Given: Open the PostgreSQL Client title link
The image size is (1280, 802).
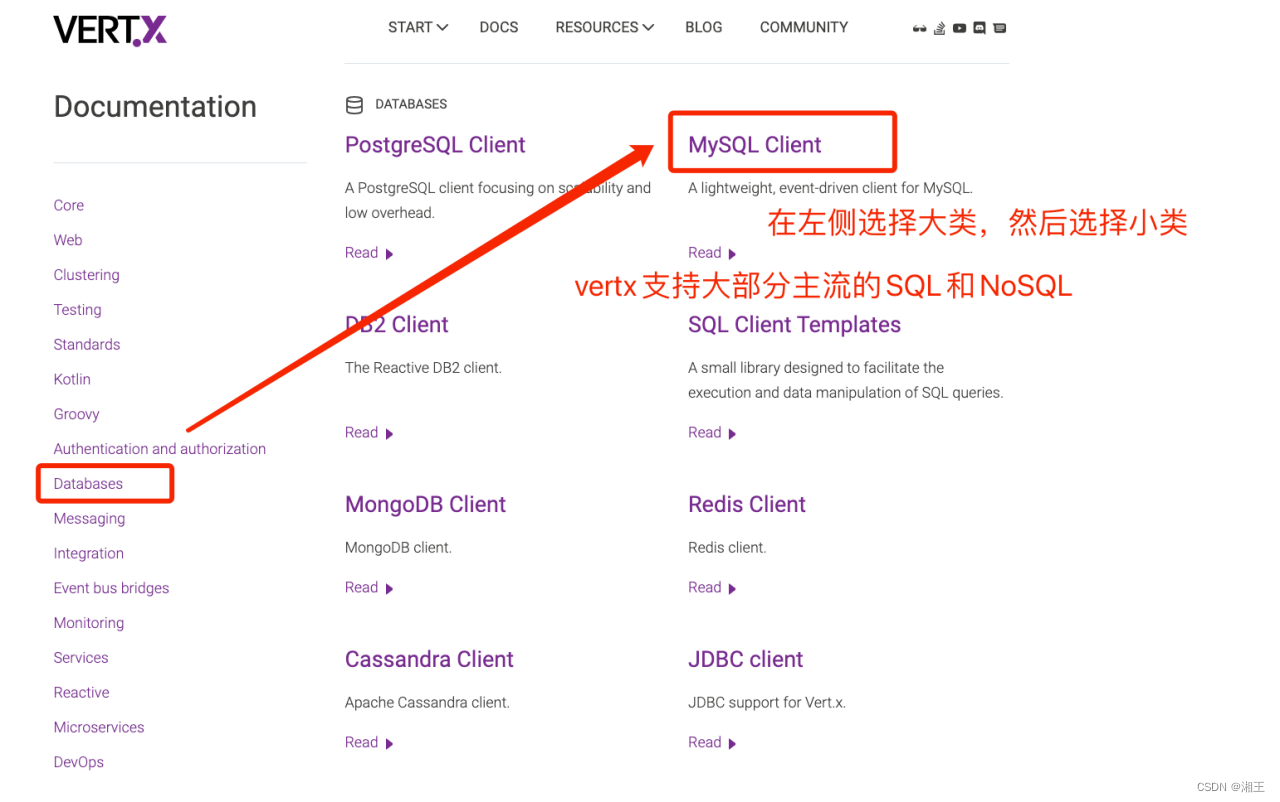Looking at the screenshot, I should [x=435, y=145].
